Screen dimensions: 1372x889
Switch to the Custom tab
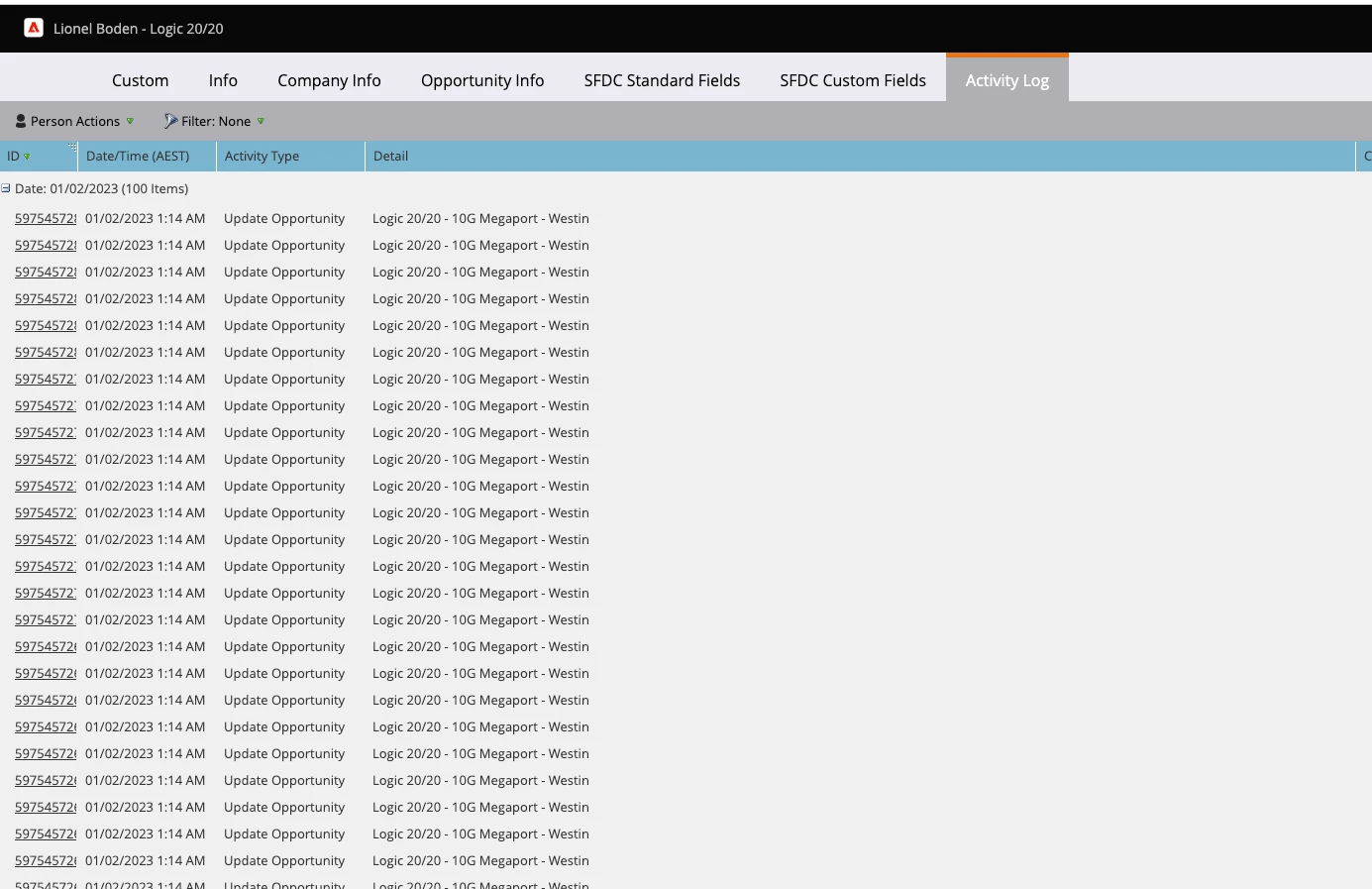tap(140, 80)
